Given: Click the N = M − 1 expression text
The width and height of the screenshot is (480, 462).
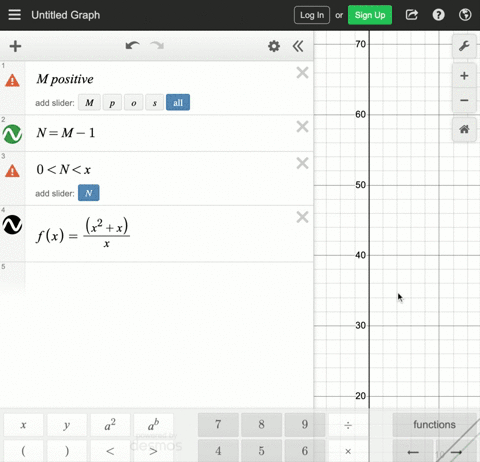Looking at the screenshot, I should [66, 133].
